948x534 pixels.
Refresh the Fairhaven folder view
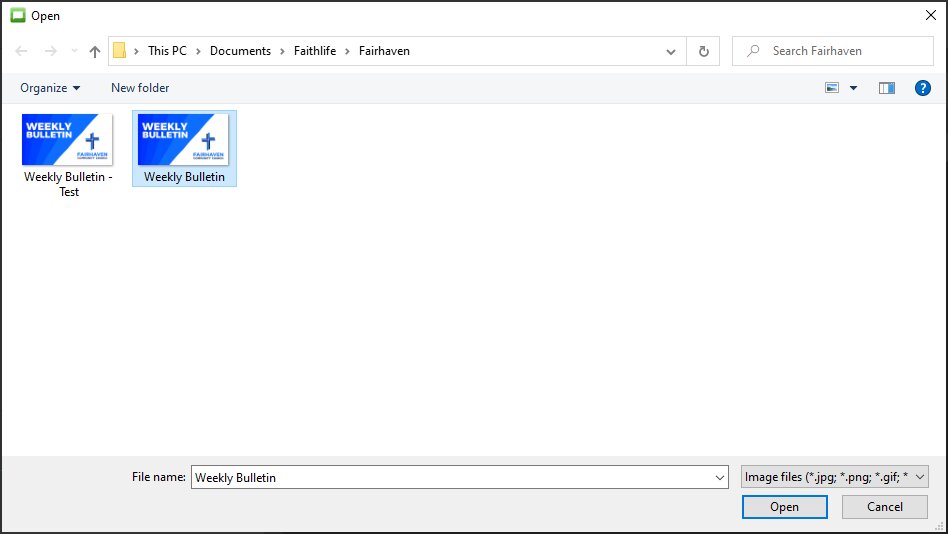point(703,51)
